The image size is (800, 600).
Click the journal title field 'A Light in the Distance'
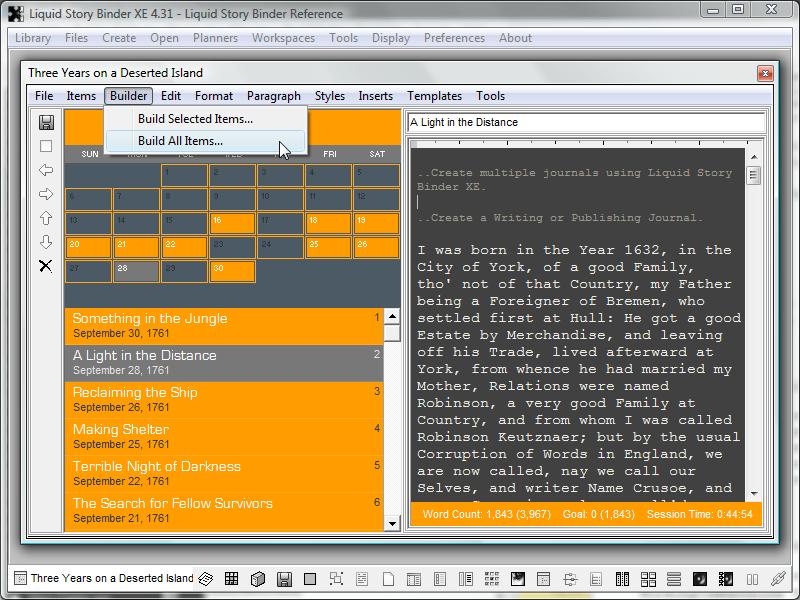(585, 122)
